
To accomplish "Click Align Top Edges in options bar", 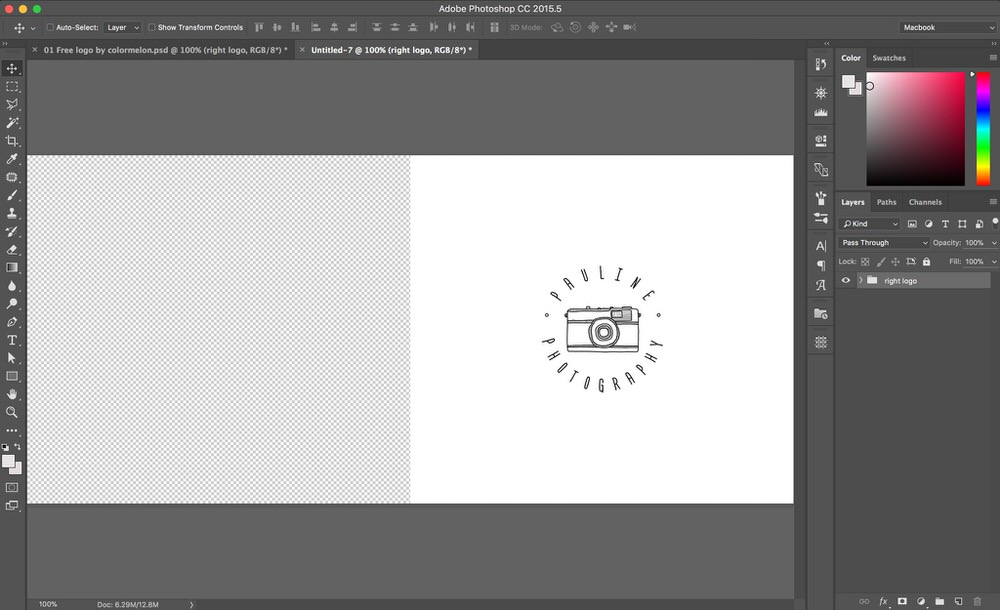I will (x=259, y=27).
